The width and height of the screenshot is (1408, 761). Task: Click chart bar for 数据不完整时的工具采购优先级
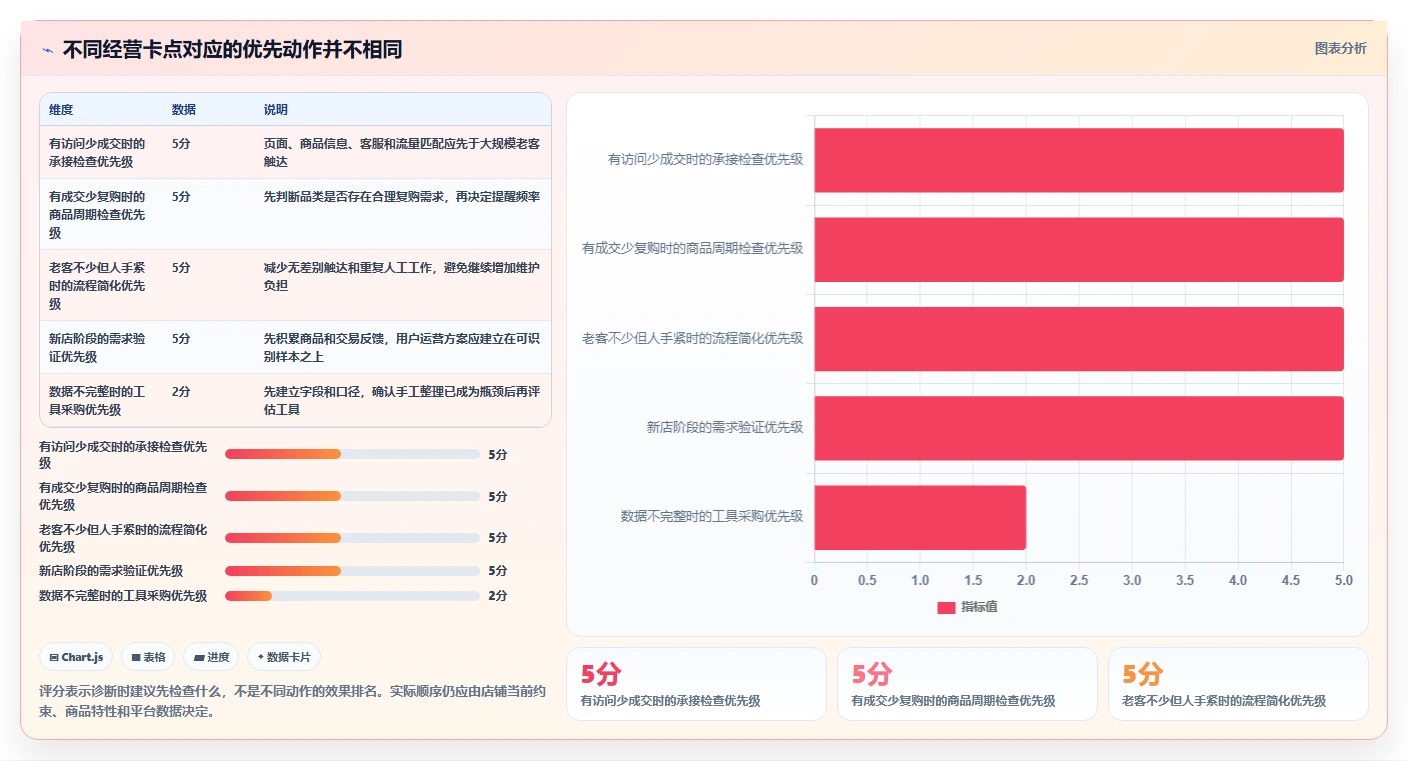coord(920,517)
